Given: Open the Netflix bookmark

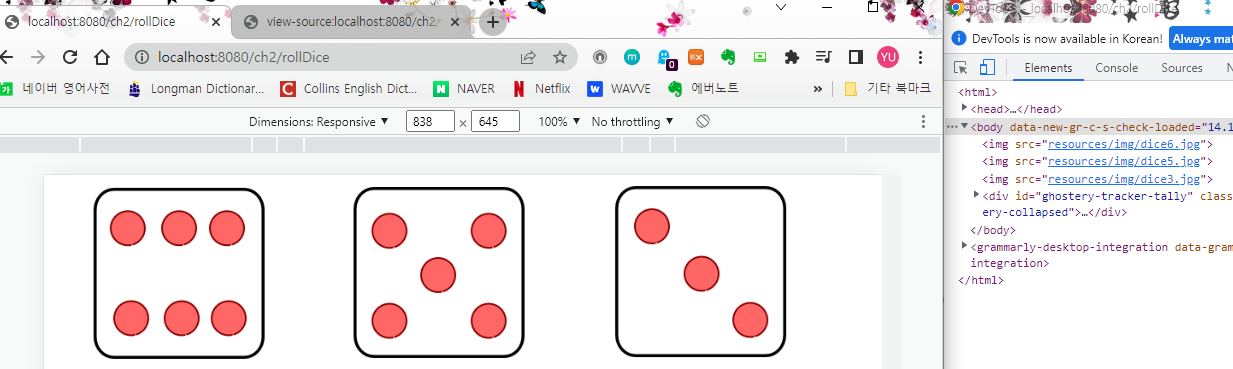Looking at the screenshot, I should click(541, 88).
